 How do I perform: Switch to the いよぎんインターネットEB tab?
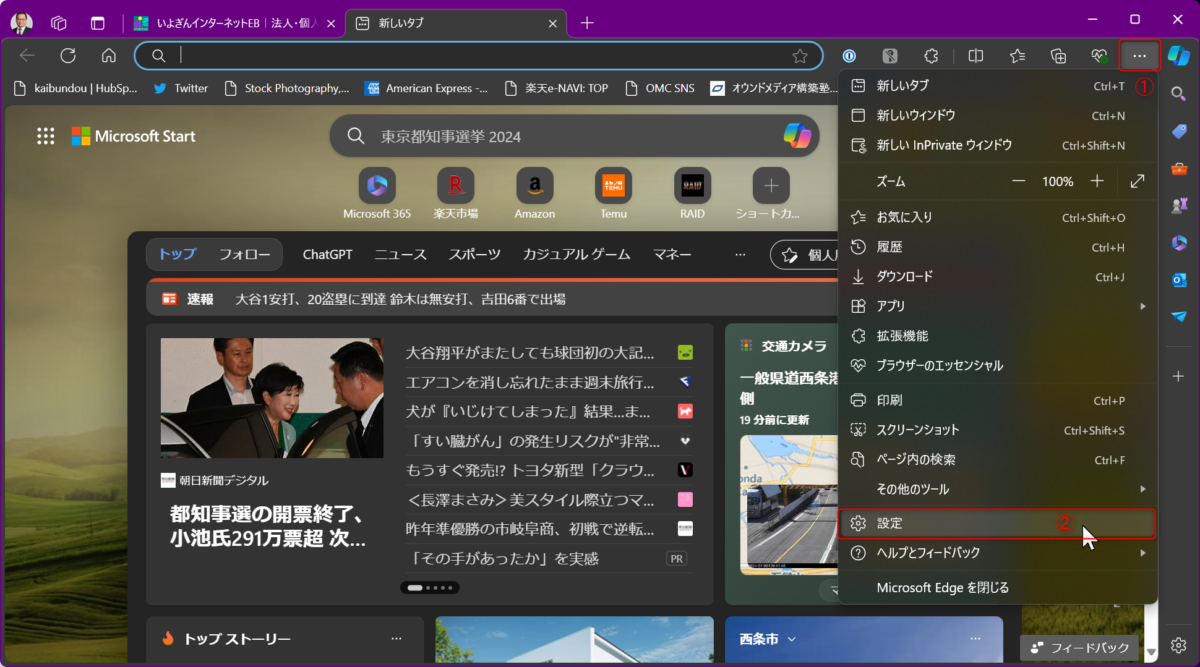(234, 23)
